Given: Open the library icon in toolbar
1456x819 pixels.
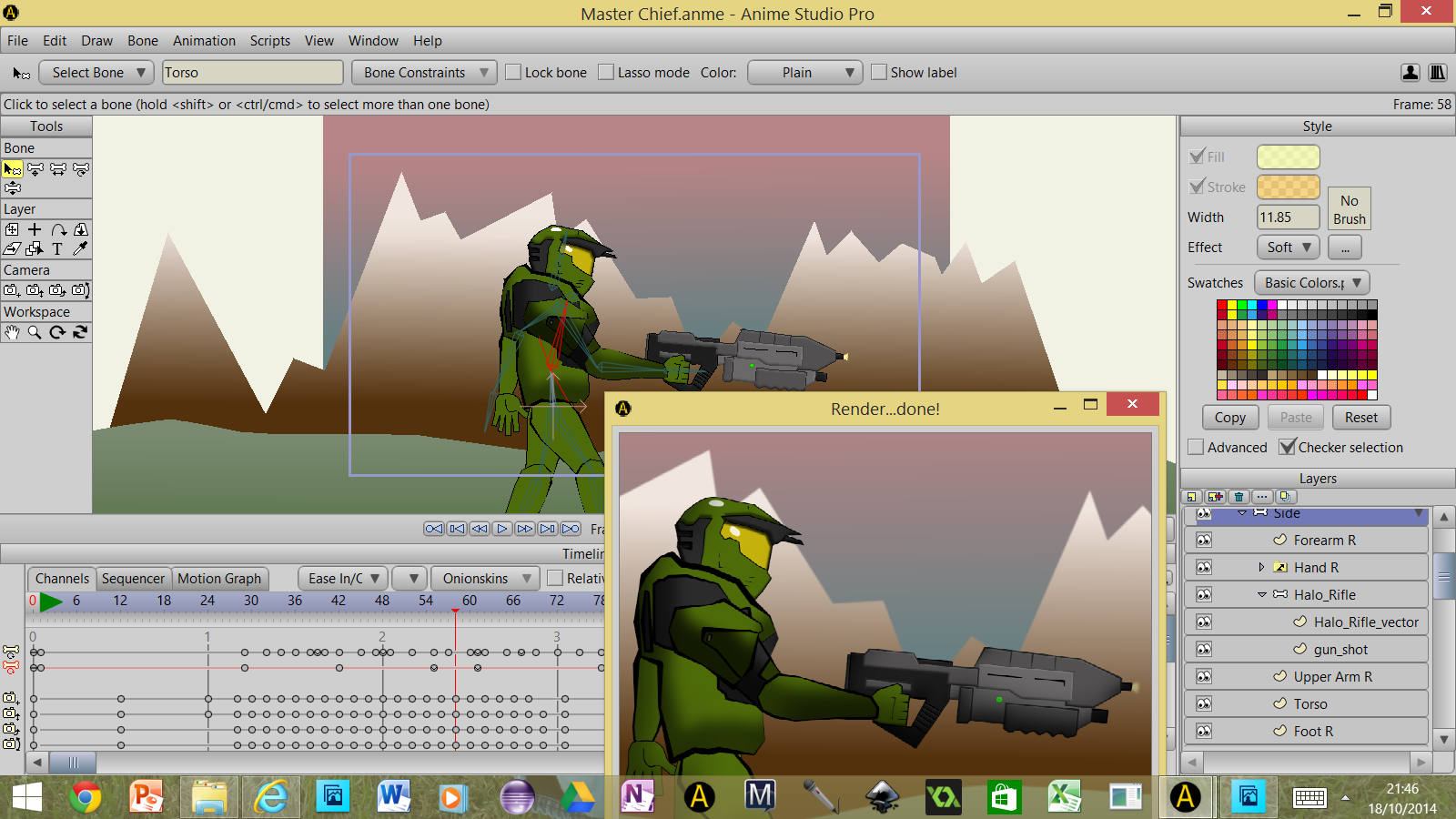Looking at the screenshot, I should tap(1438, 73).
